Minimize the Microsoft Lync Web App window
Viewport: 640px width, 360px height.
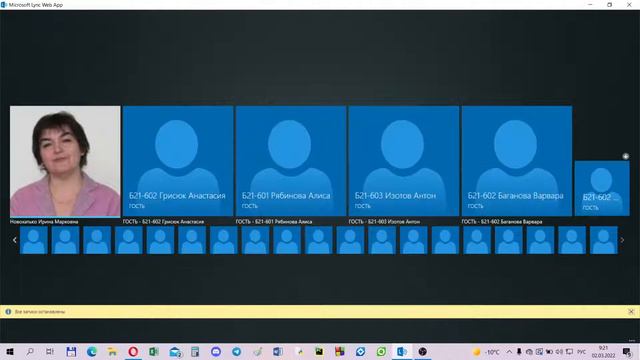(x=590, y=5)
